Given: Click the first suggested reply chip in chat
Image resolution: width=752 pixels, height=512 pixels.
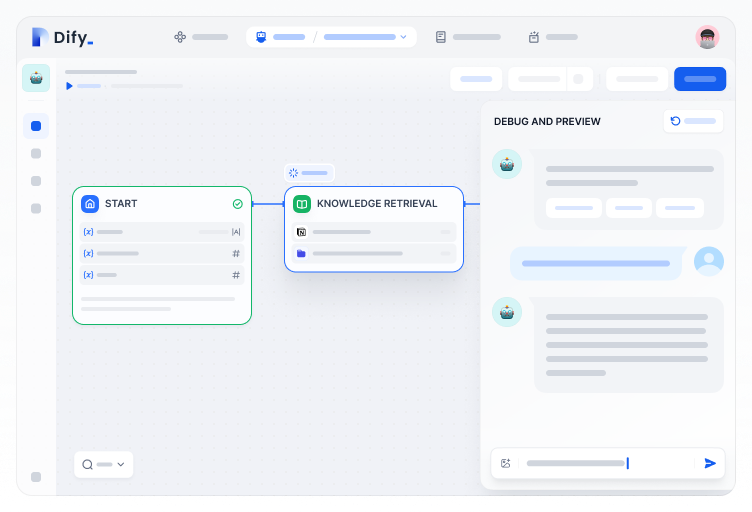Looking at the screenshot, I should (573, 208).
